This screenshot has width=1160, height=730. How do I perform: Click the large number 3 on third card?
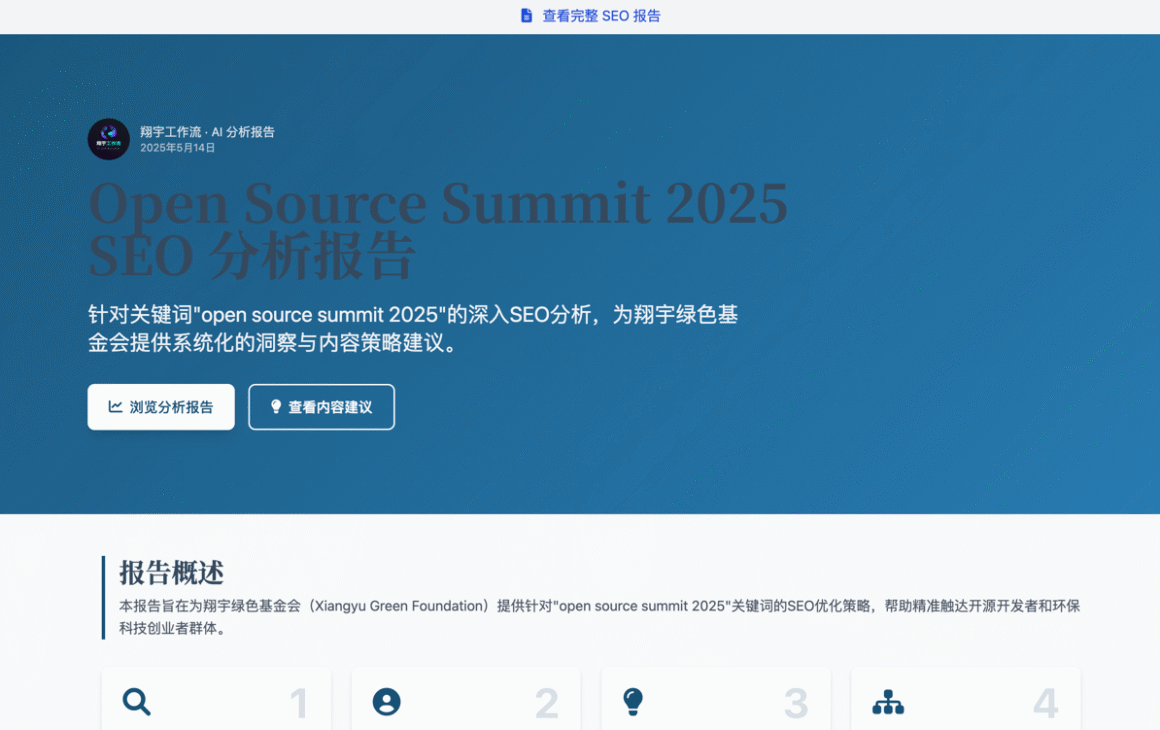click(x=795, y=704)
